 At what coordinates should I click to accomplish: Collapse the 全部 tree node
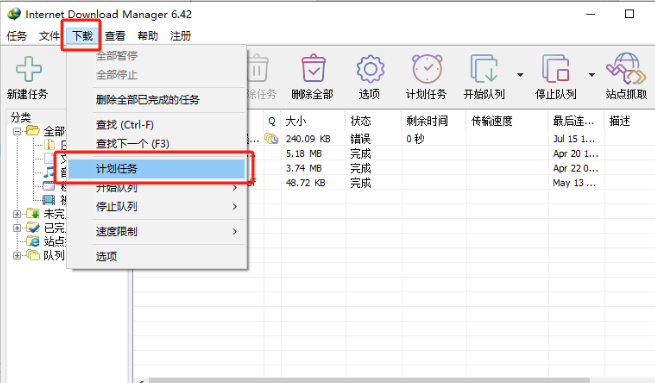pyautogui.click(x=17, y=131)
